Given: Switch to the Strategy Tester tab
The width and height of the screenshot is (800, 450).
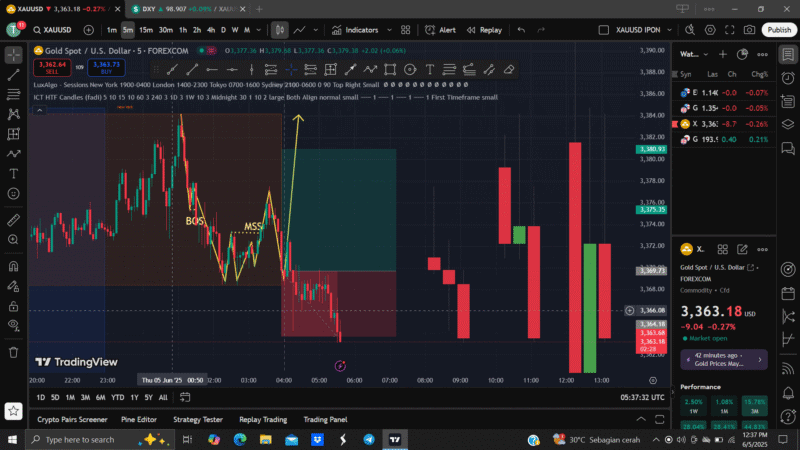Looking at the screenshot, I should pyautogui.click(x=198, y=420).
